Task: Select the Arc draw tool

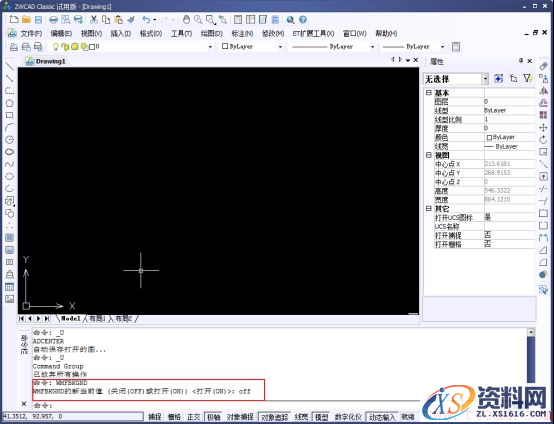Action: [x=10, y=127]
